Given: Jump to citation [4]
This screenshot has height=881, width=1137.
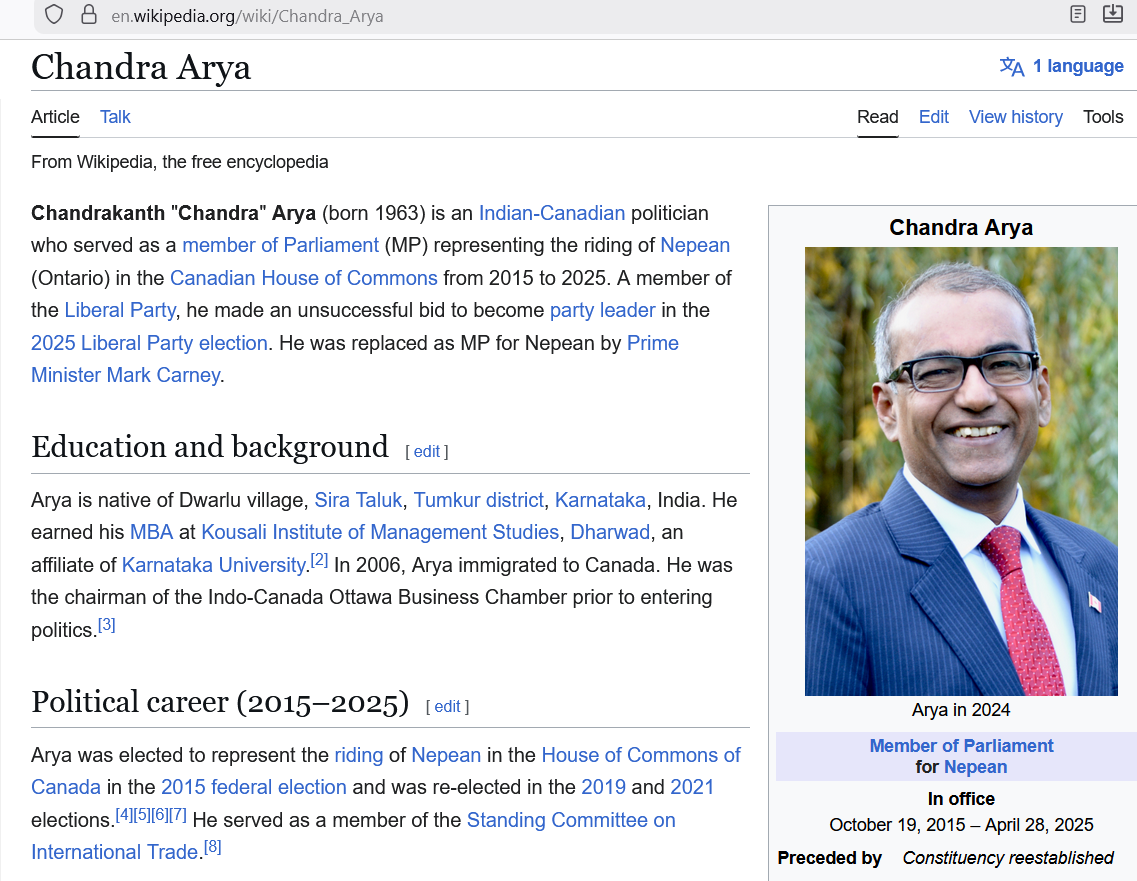Looking at the screenshot, I should point(125,814).
